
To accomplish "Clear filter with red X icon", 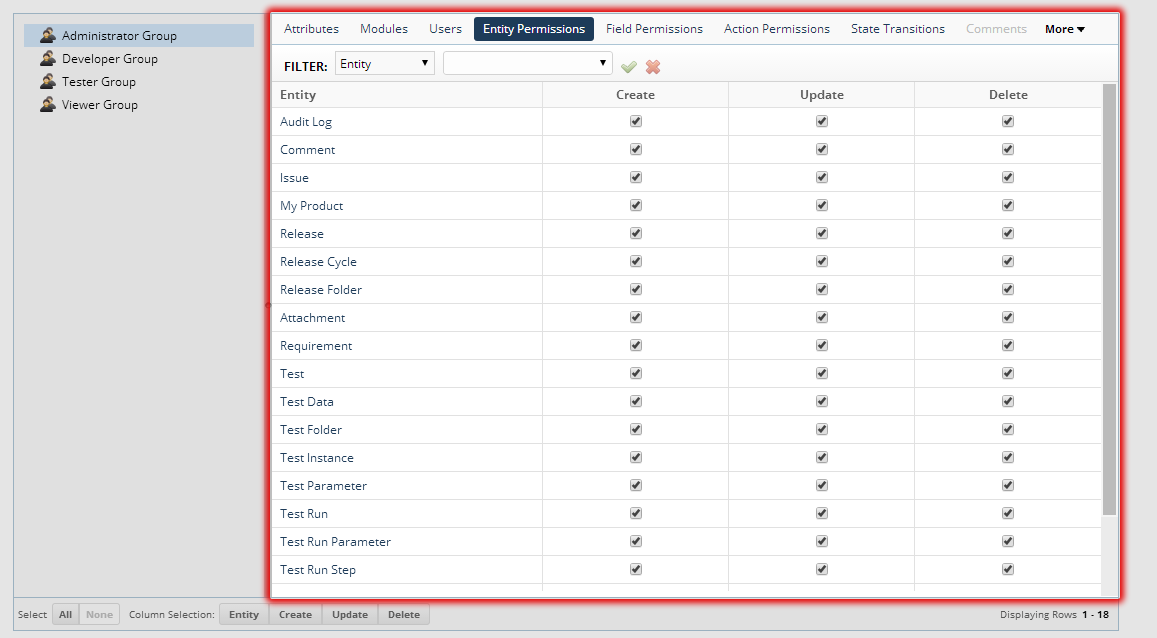I will point(653,67).
